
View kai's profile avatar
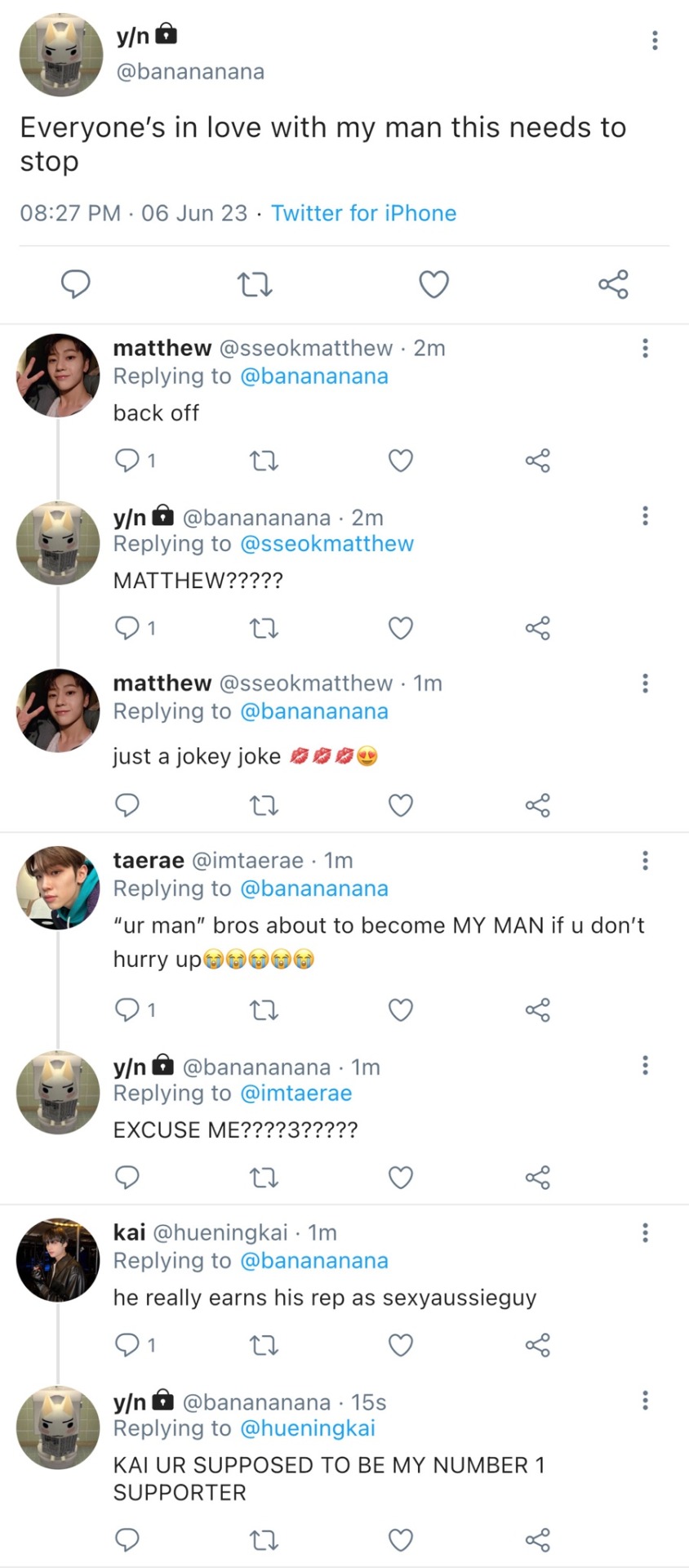58,1260
